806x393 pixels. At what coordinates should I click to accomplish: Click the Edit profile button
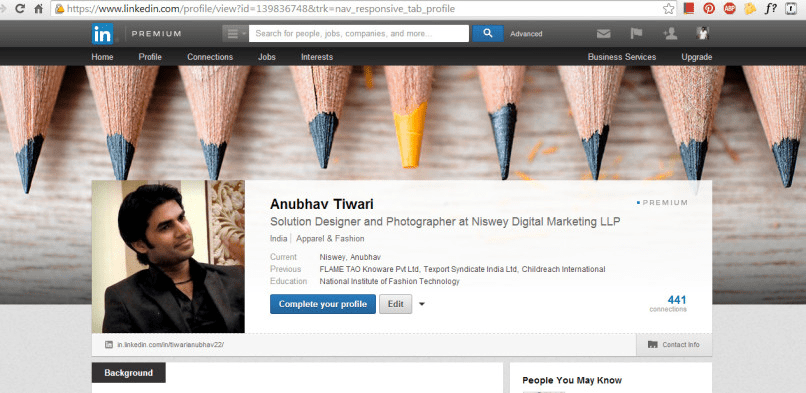395,304
